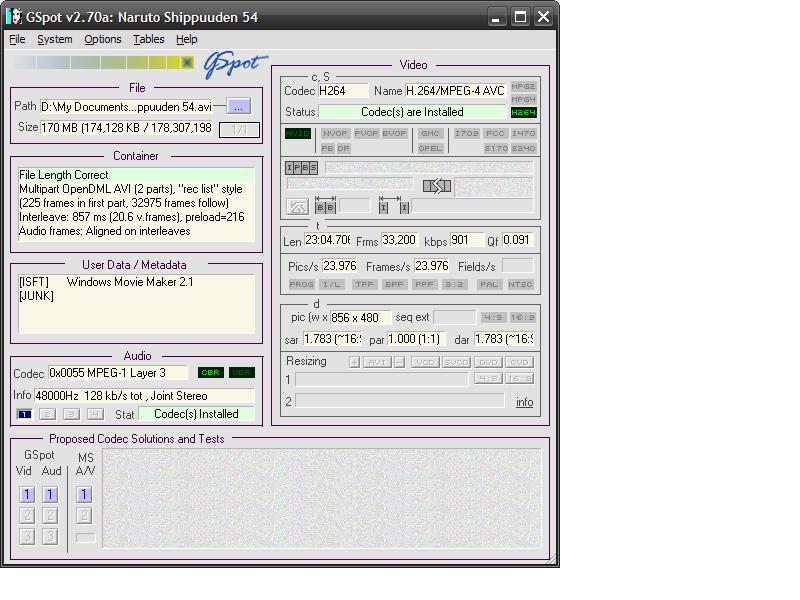Click the Path field showing ppuuden 54.avi
This screenshot has height=600, width=800.
126,107
